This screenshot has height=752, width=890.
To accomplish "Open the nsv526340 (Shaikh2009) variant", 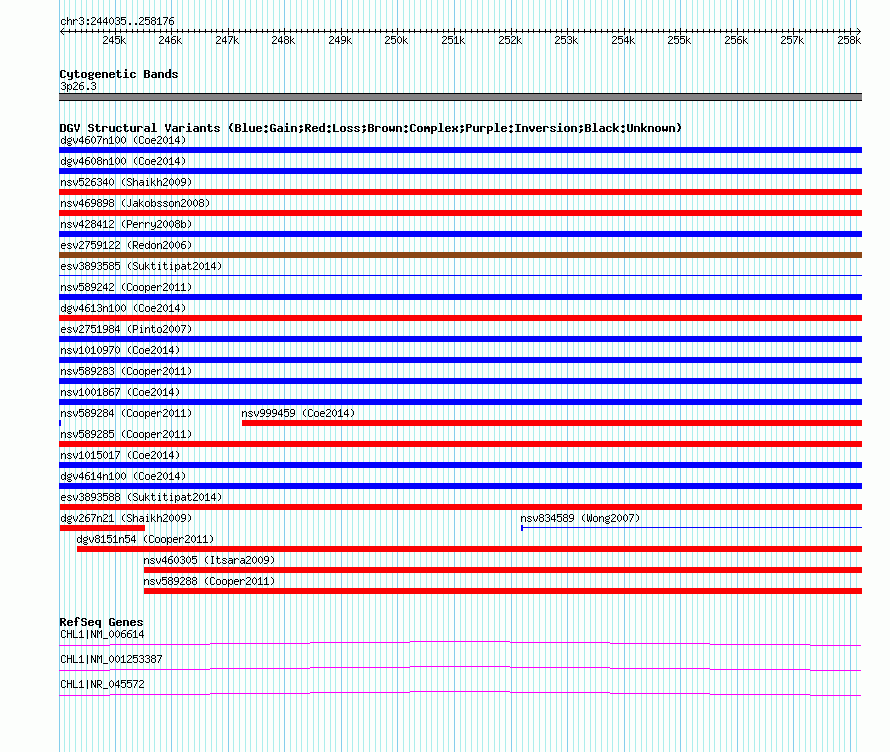I will 126,182.
